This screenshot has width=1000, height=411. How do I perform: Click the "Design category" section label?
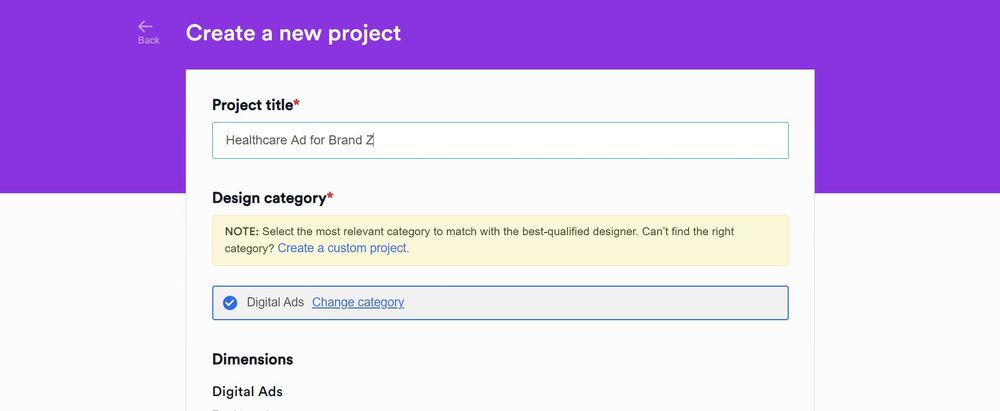coord(269,198)
